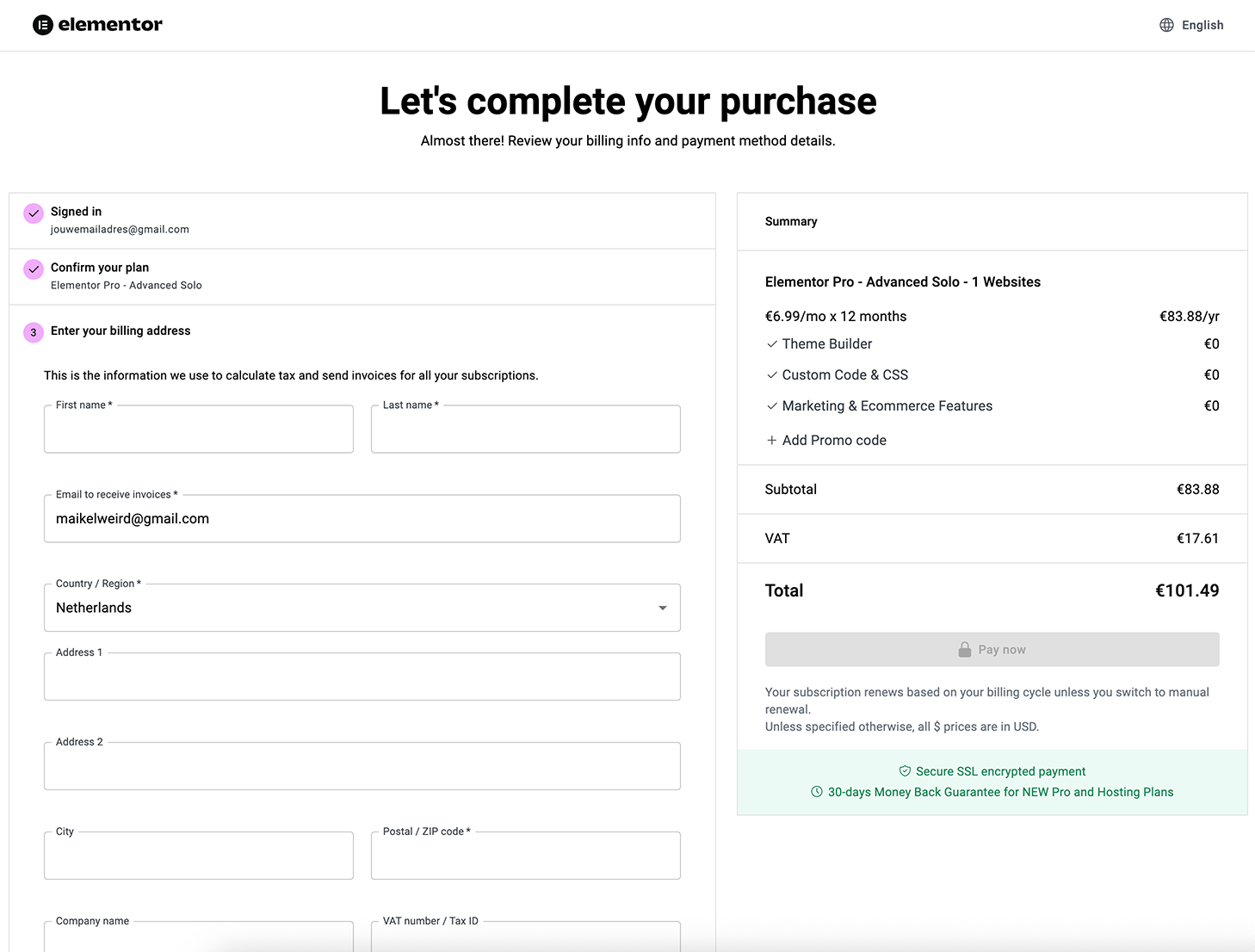Viewport: 1255px width, 952px height.
Task: Click the Elementor logo
Action: click(97, 25)
